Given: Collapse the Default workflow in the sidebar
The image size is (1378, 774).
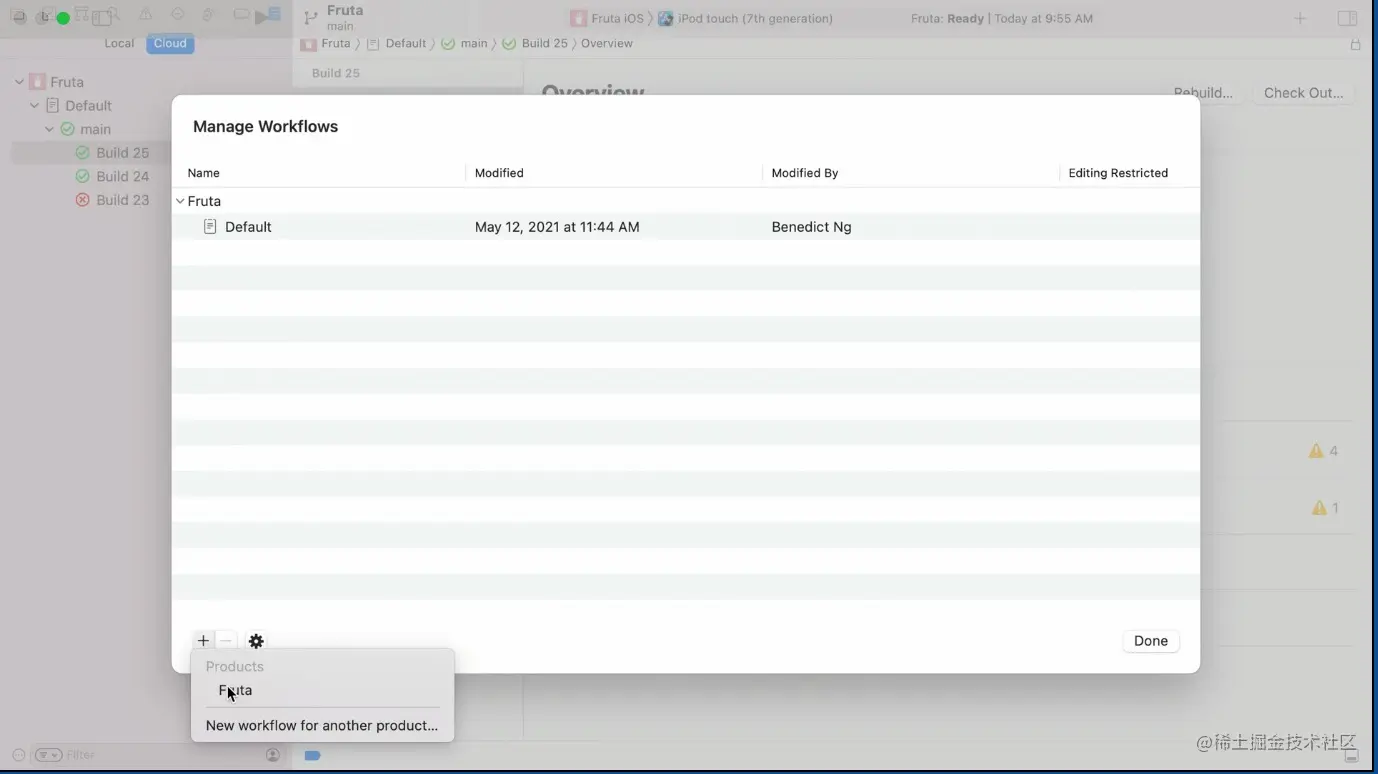Looking at the screenshot, I should tap(34, 105).
